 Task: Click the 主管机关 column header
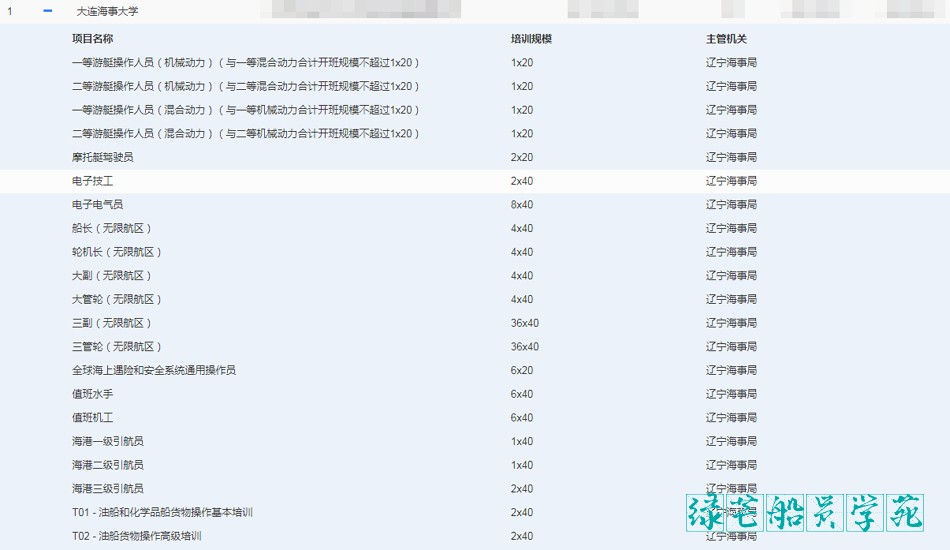pyautogui.click(x=726, y=39)
